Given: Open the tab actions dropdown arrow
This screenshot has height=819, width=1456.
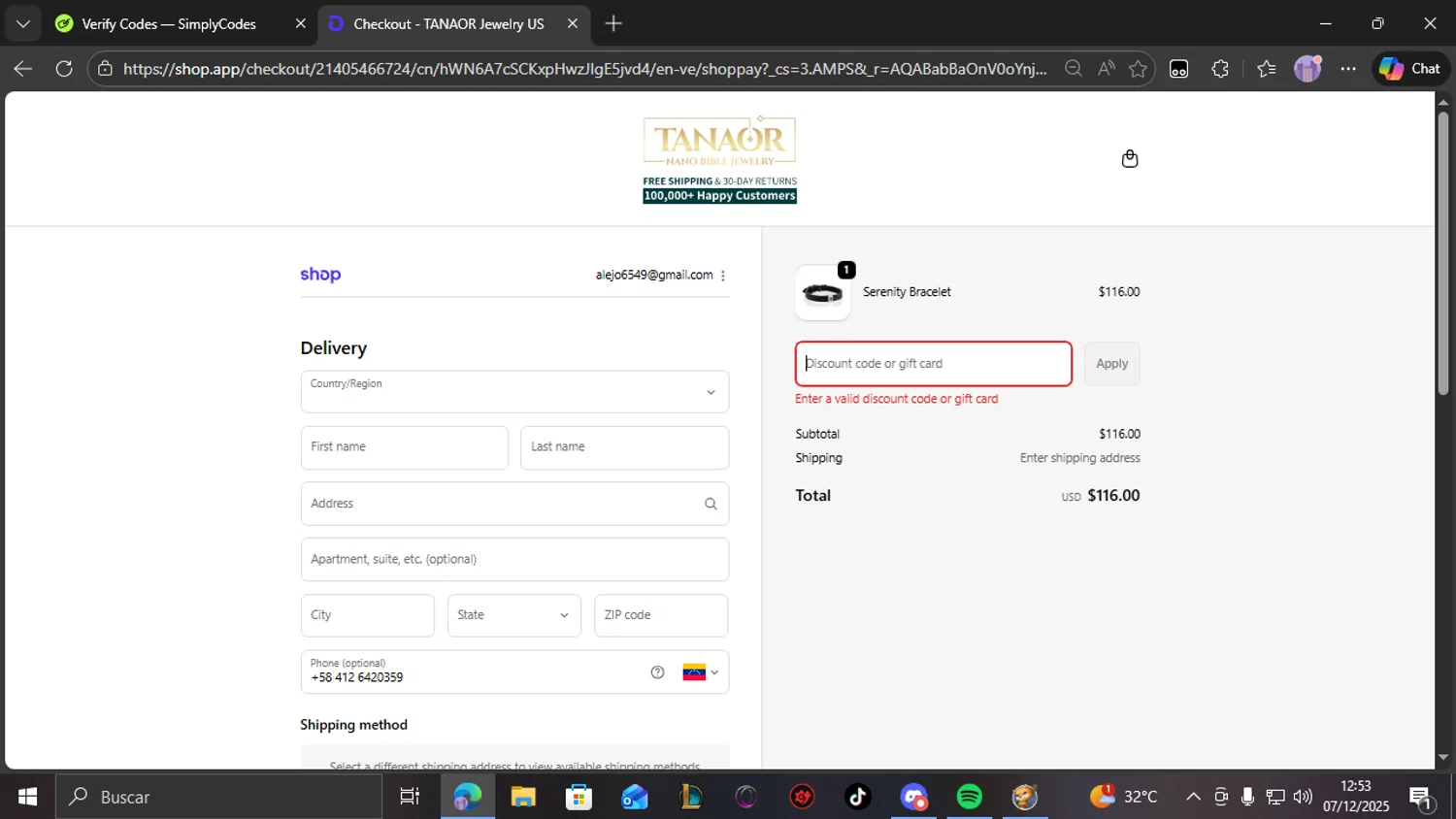Looking at the screenshot, I should pos(22,24).
